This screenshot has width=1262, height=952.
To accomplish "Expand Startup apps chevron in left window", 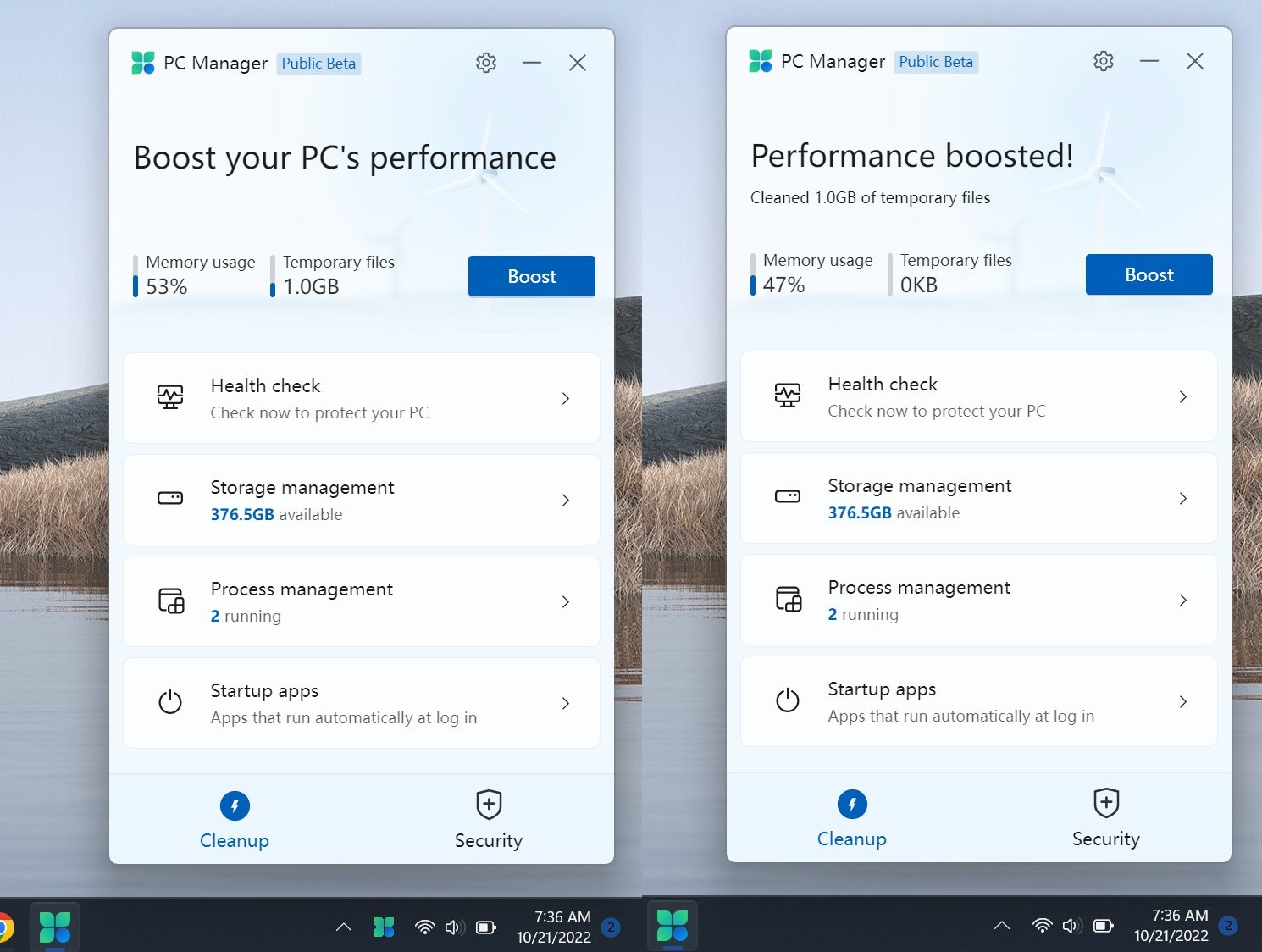I will point(566,703).
